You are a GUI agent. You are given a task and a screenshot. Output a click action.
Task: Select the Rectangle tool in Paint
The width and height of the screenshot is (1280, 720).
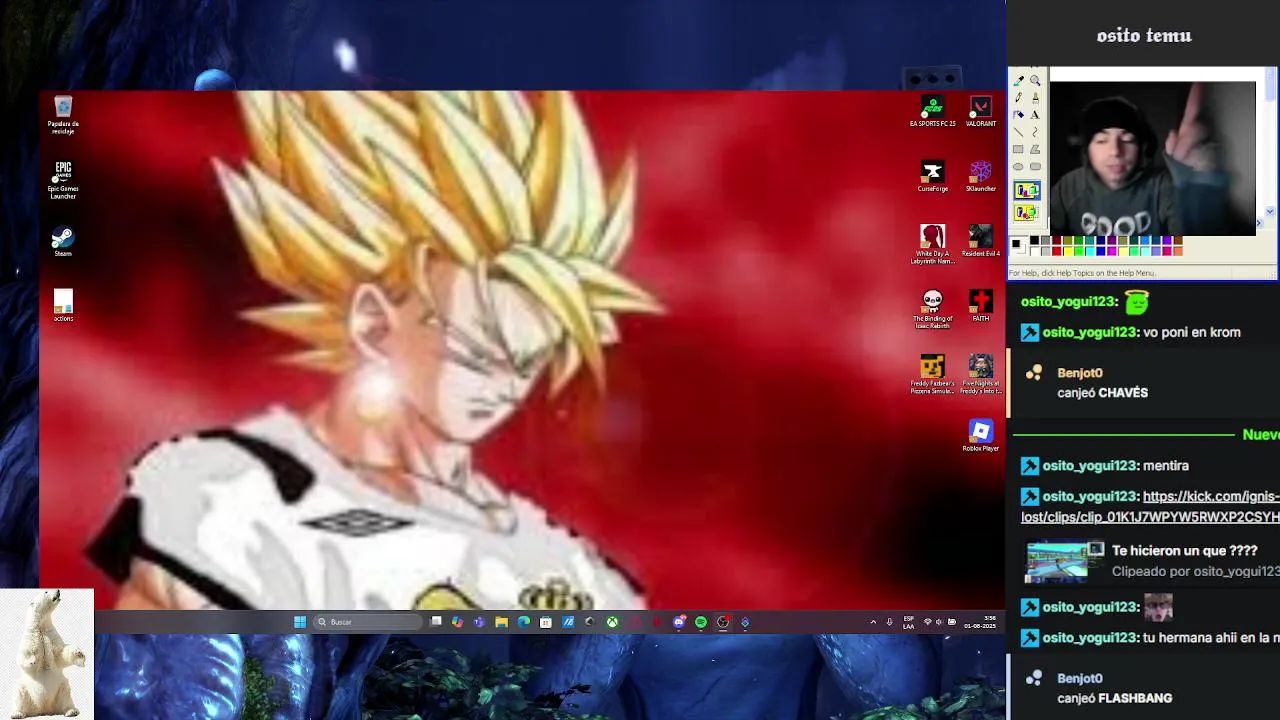[1018, 149]
